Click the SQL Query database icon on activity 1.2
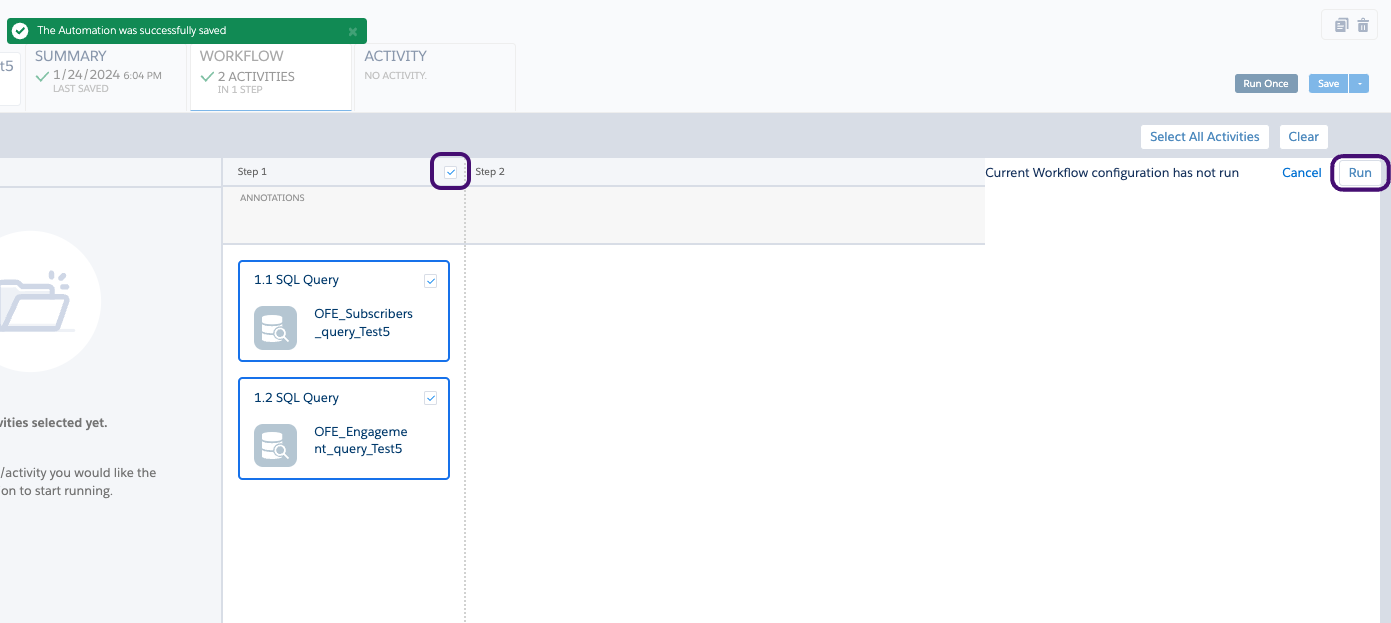 click(275, 445)
